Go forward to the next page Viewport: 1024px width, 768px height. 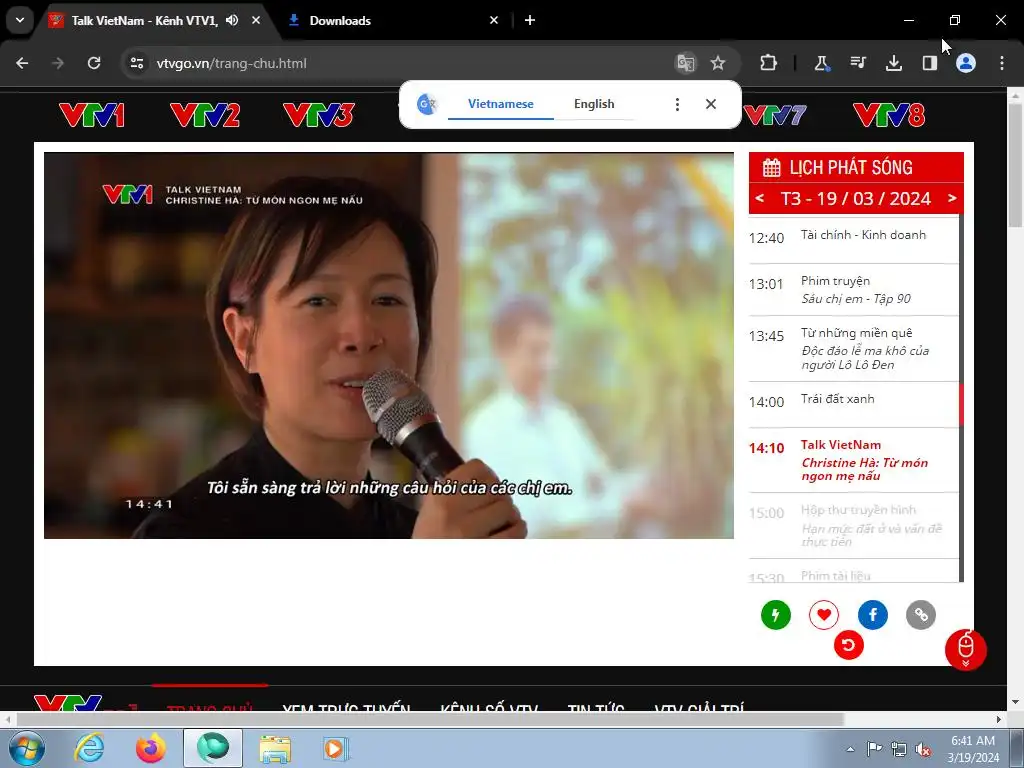(x=58, y=63)
